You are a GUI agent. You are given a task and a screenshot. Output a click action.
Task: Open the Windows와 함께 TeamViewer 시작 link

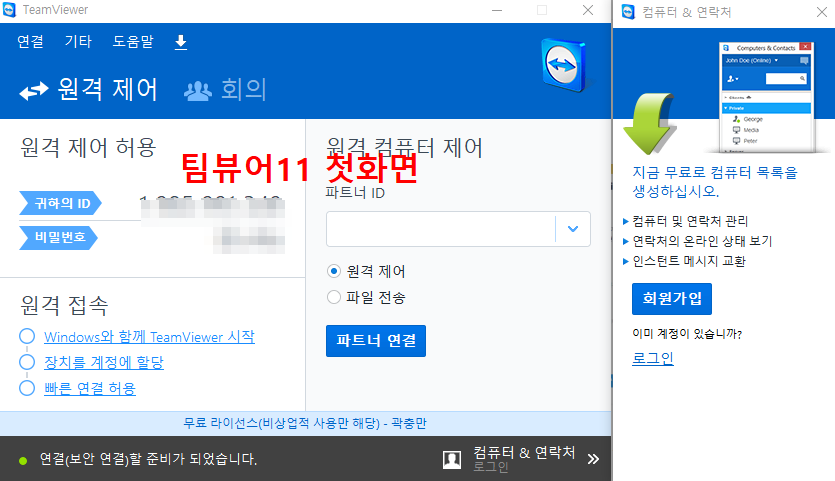(x=149, y=337)
